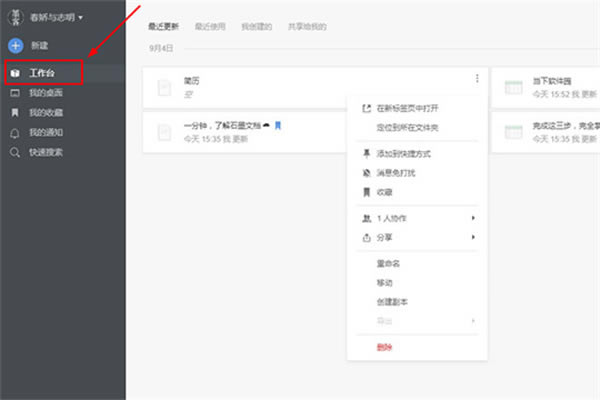600x400 pixels.
Task: Expand the 分享 submenu arrow
Action: coord(472,237)
